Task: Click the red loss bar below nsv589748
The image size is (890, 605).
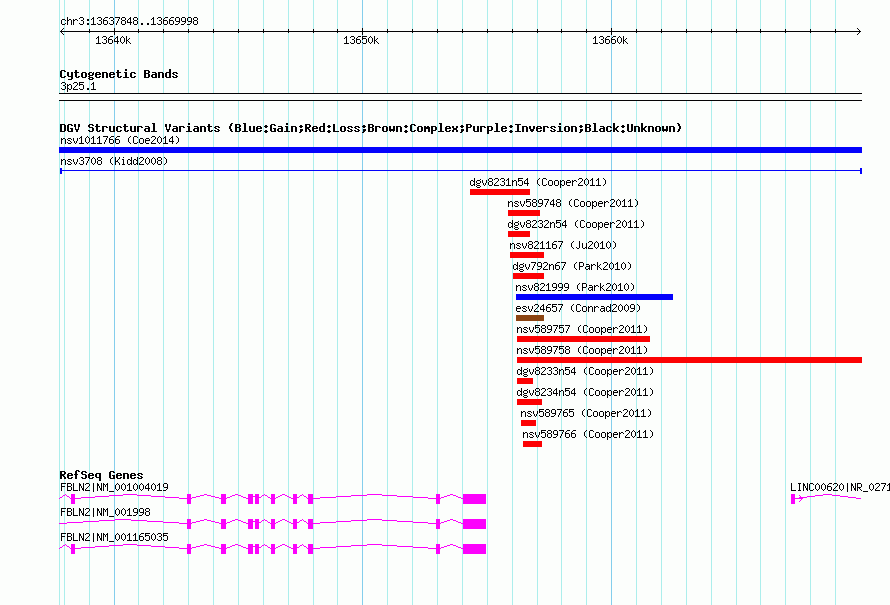Action: pyautogui.click(x=523, y=213)
